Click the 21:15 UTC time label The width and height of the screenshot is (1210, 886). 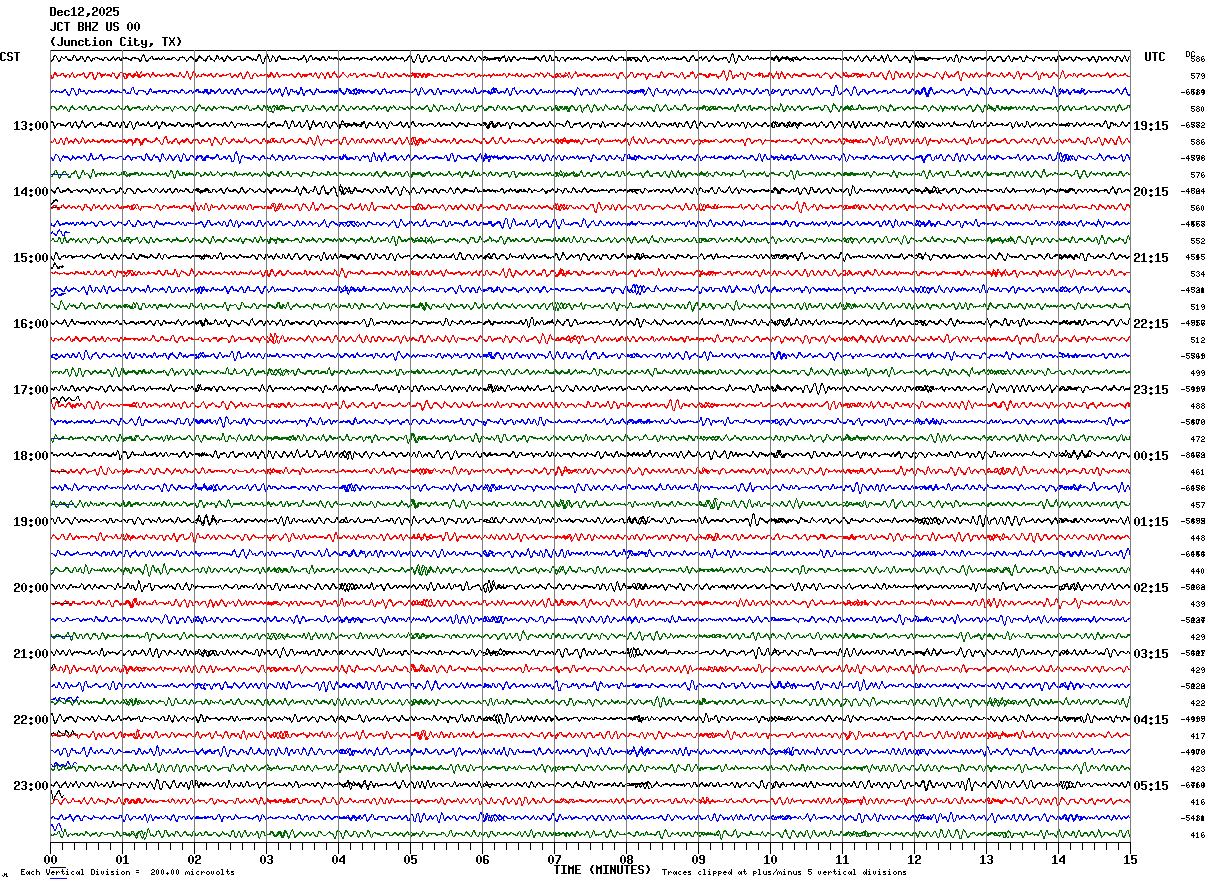pyautogui.click(x=1151, y=258)
